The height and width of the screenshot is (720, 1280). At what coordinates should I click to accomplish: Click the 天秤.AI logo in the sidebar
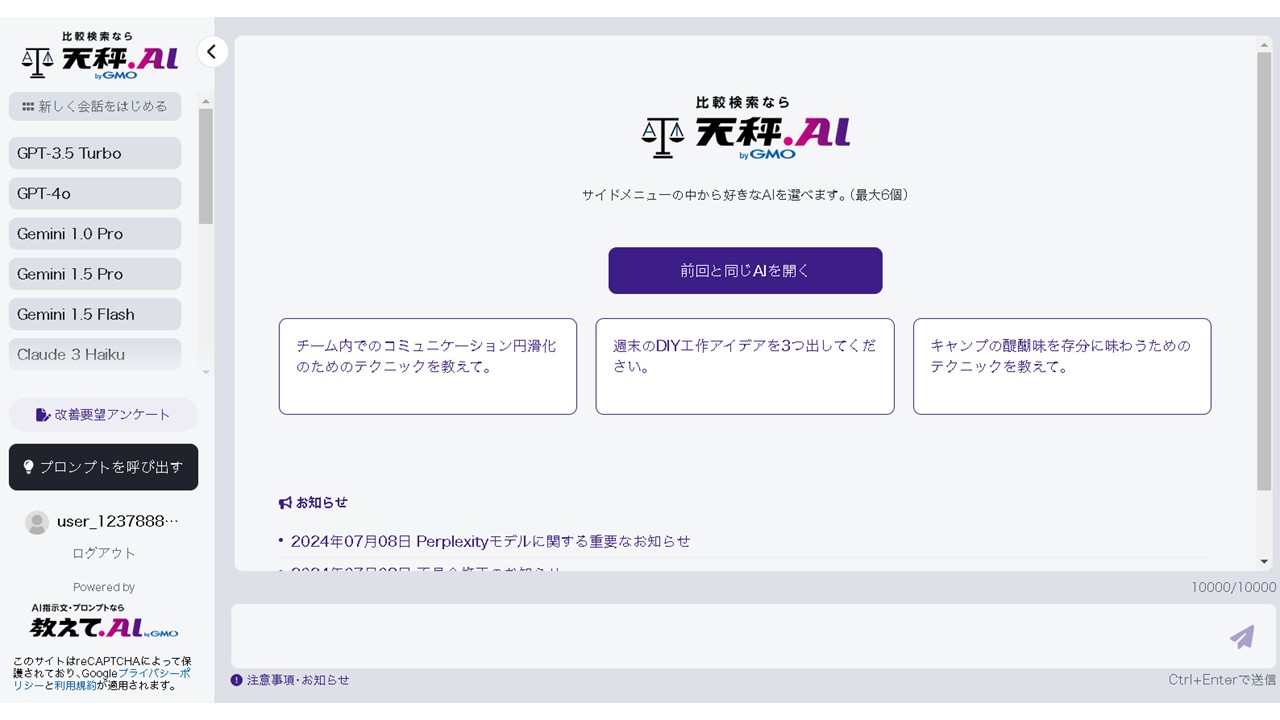[95, 55]
